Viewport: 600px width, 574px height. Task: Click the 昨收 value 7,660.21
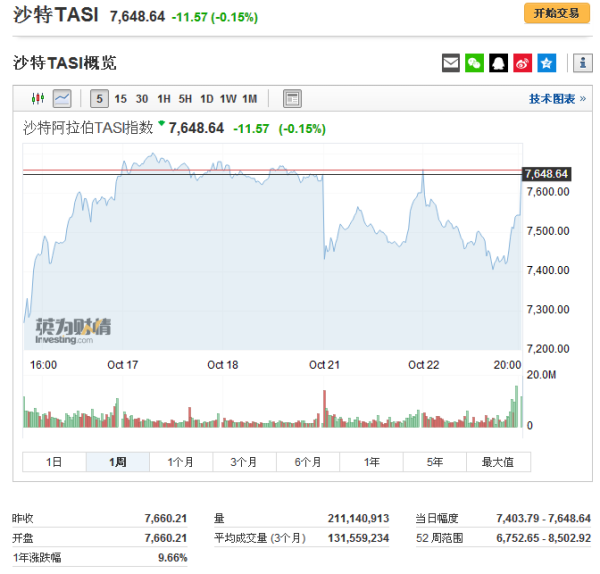(166, 518)
